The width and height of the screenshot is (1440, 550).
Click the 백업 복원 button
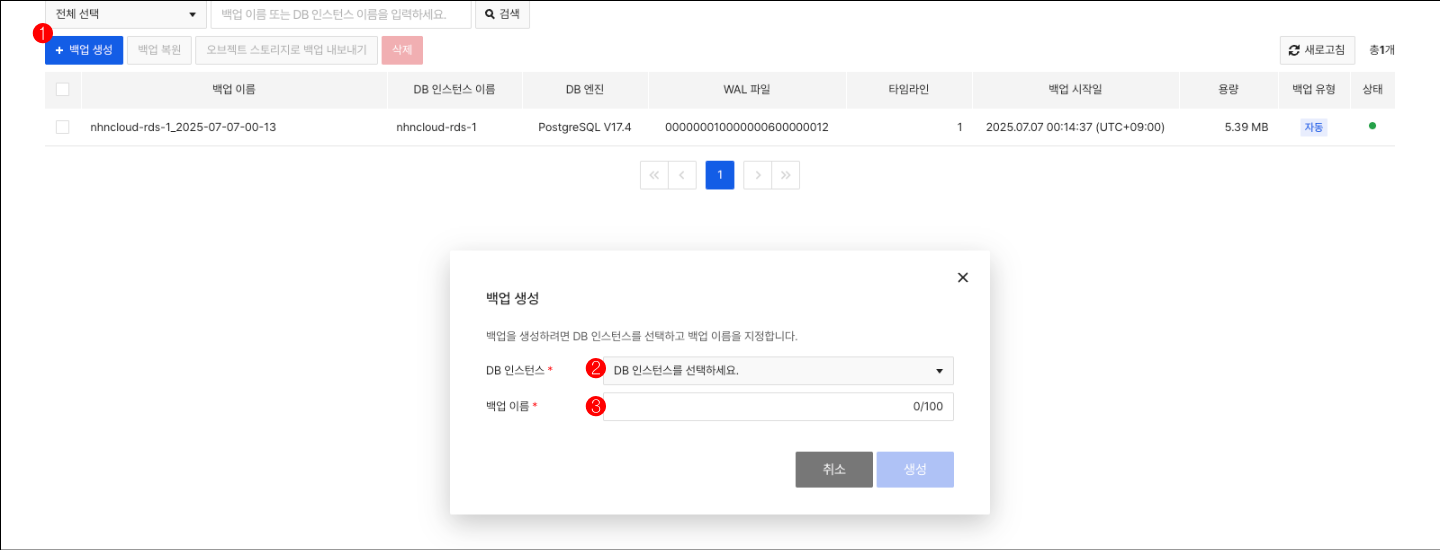[x=159, y=50]
